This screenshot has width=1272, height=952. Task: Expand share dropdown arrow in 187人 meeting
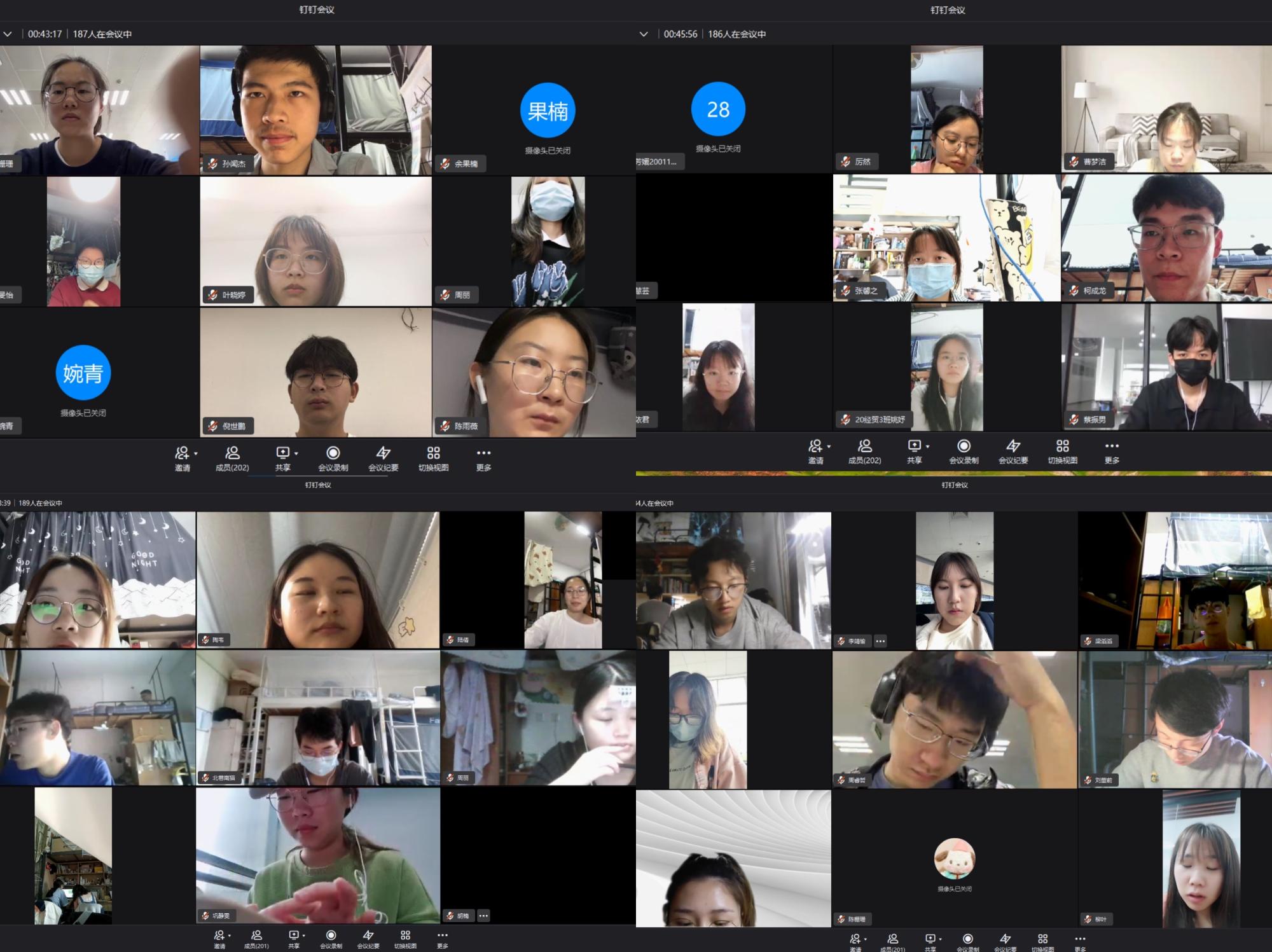296,453
